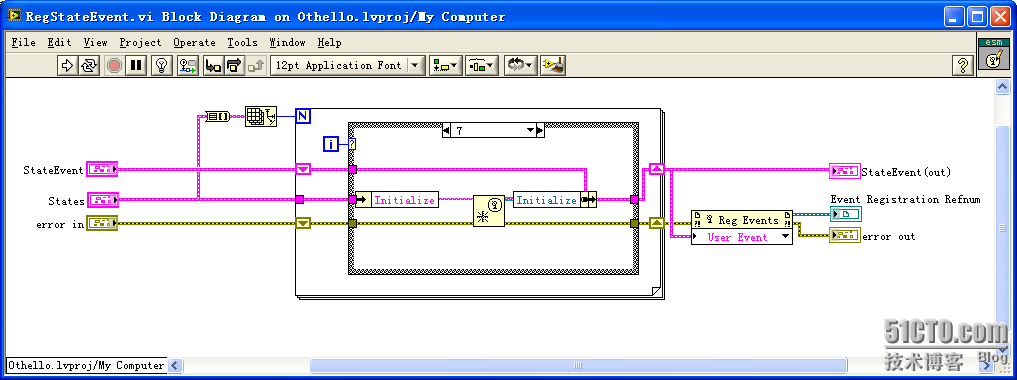Select the StateEvent(out) indicator terminal
The height and width of the screenshot is (380, 1017).
click(x=845, y=171)
